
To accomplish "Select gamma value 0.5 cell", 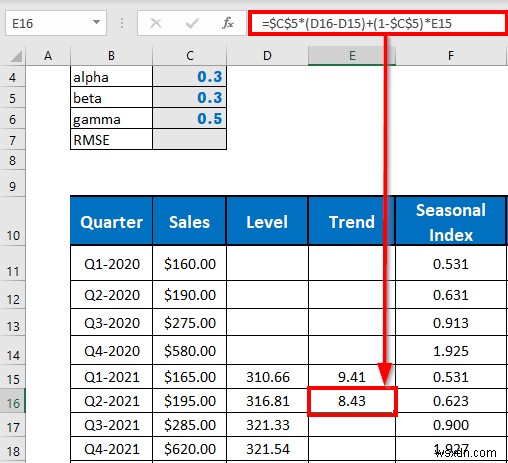I will pos(189,119).
